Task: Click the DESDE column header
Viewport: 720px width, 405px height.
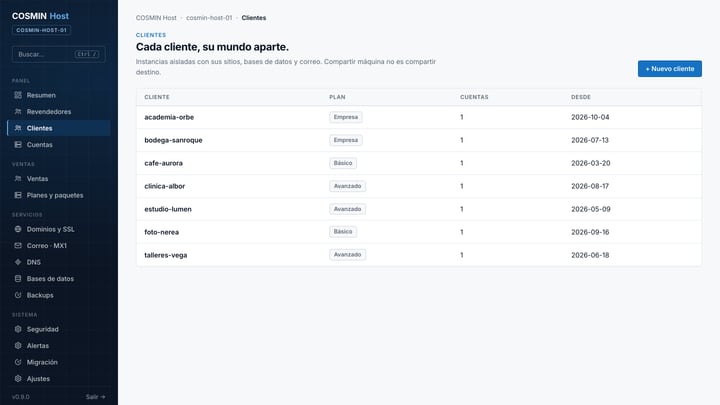Action: 581,97
